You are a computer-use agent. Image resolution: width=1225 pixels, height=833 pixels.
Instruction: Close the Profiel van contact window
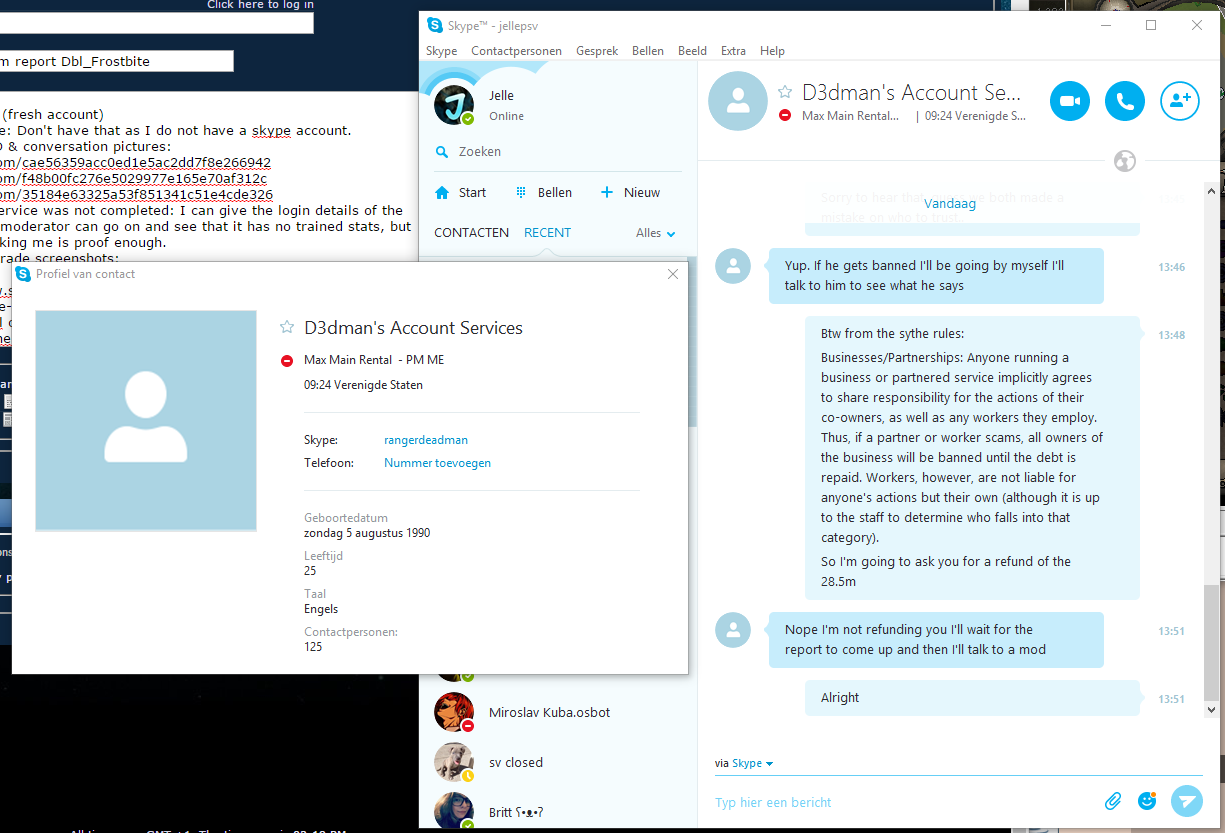point(673,274)
